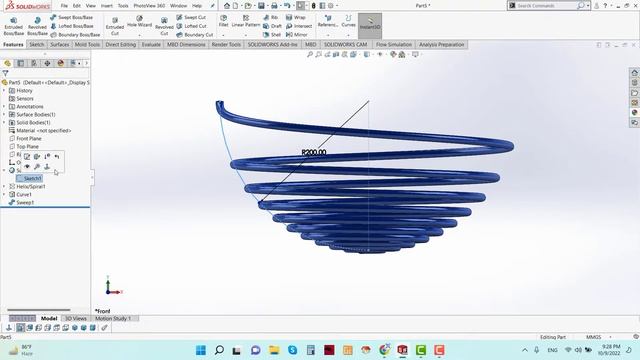The width and height of the screenshot is (640, 360).
Task: Switch to the SOLIDWORKS CAM tab
Action: 345,44
